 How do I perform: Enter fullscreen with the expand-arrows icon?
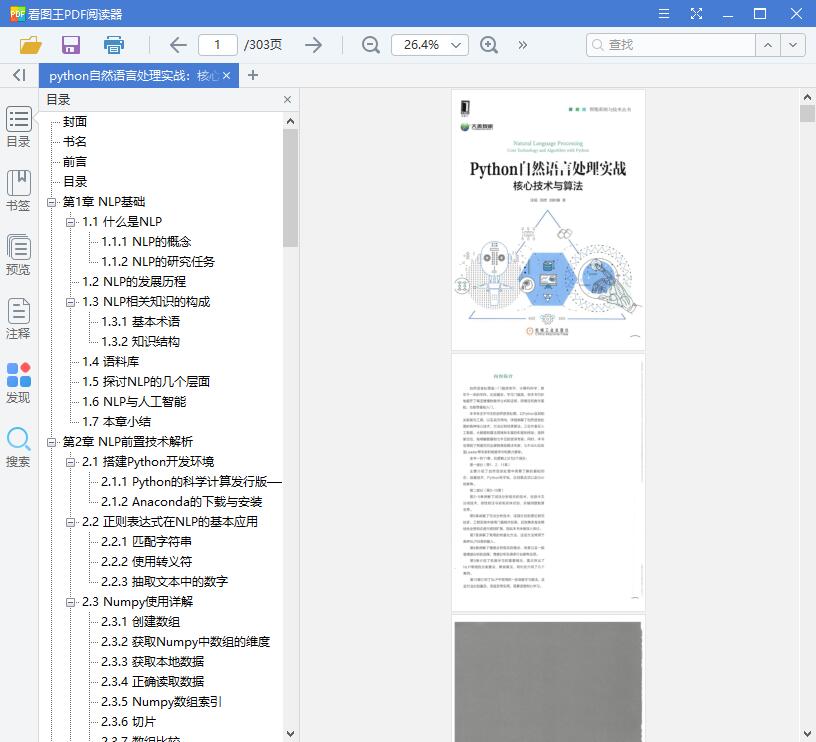696,14
